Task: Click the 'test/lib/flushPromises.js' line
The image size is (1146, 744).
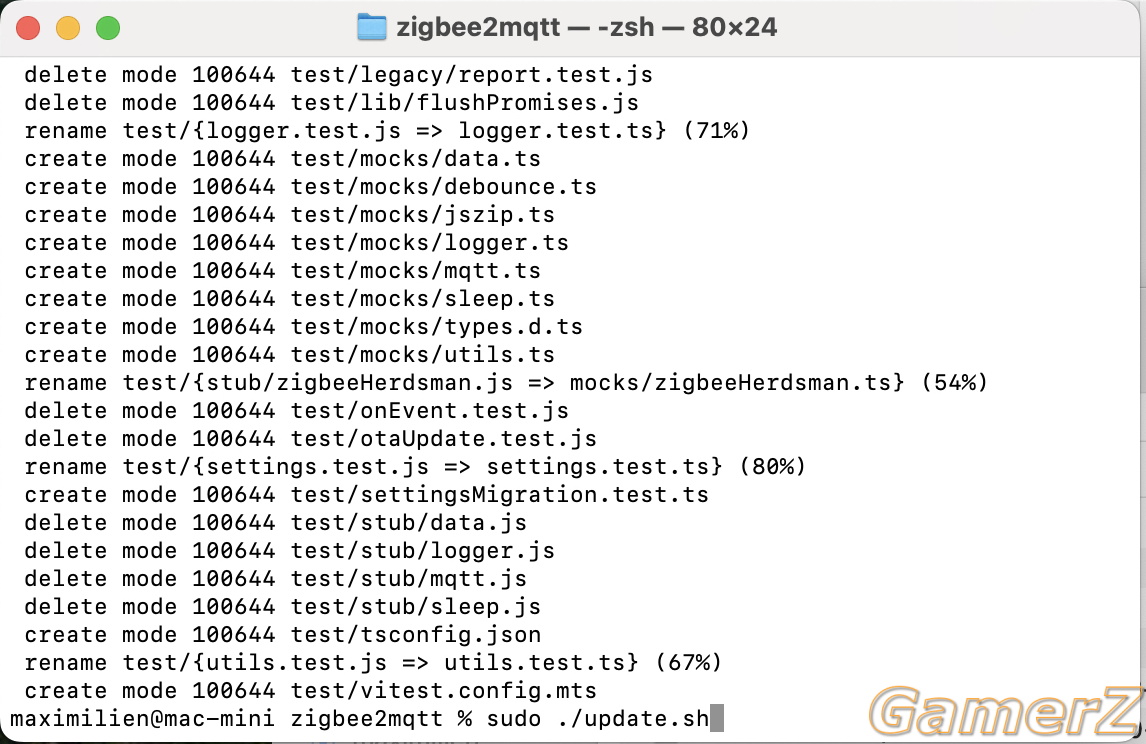Action: point(331,102)
